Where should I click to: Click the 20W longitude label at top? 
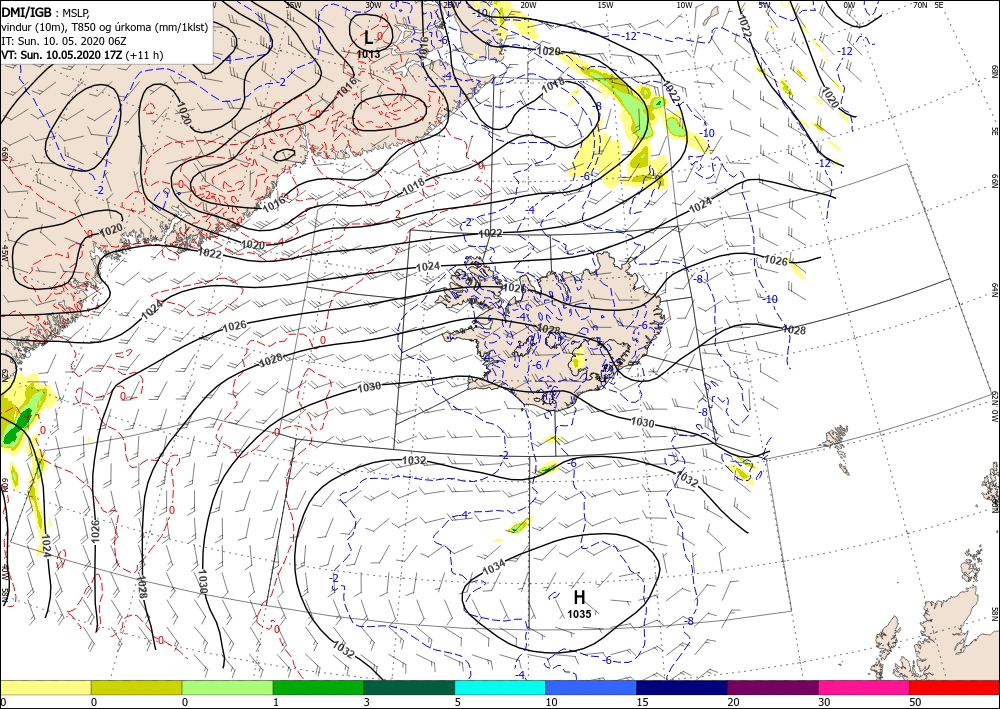(527, 5)
